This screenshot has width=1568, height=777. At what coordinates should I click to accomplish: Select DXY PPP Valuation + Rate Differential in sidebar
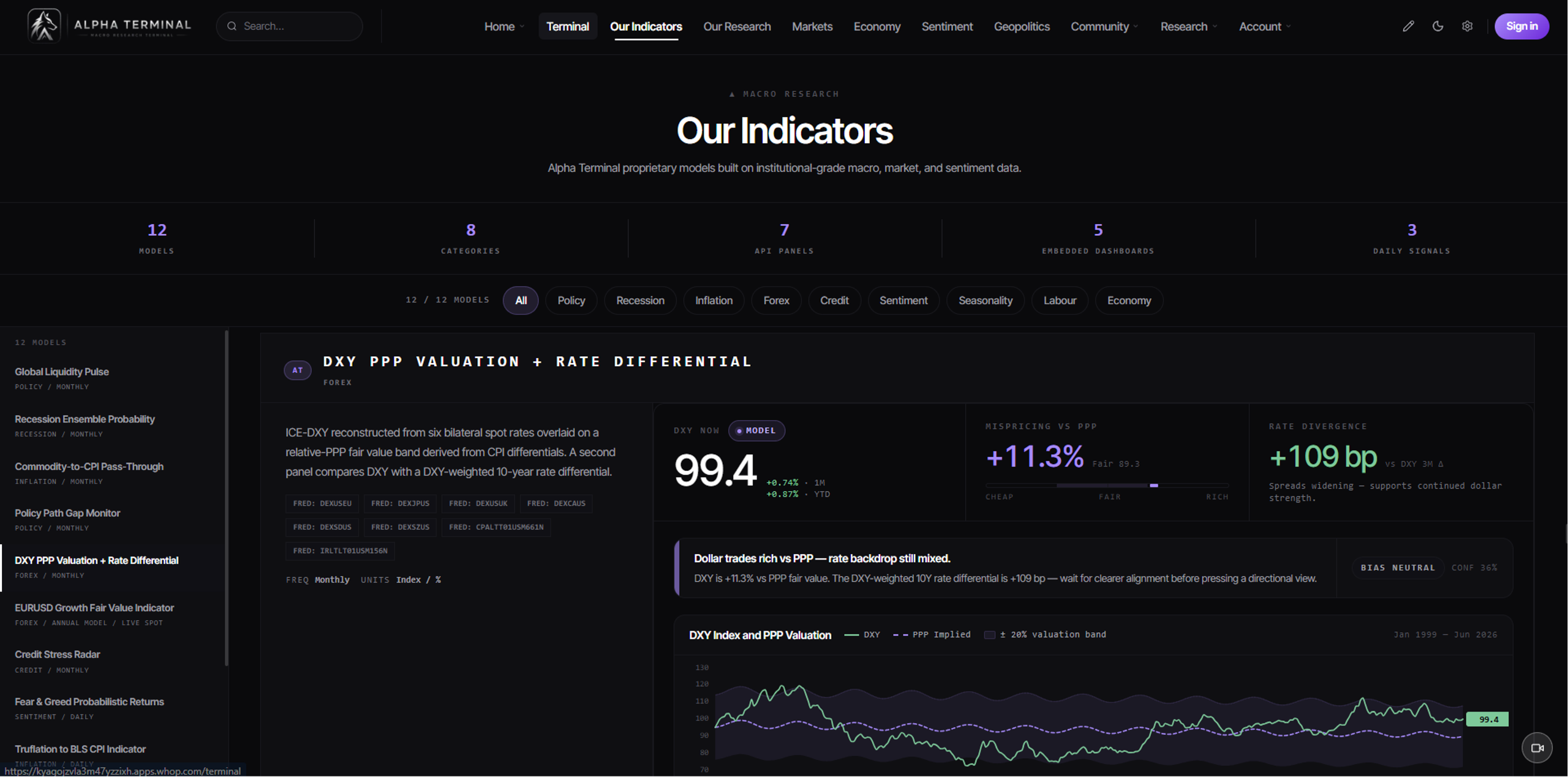click(x=113, y=567)
